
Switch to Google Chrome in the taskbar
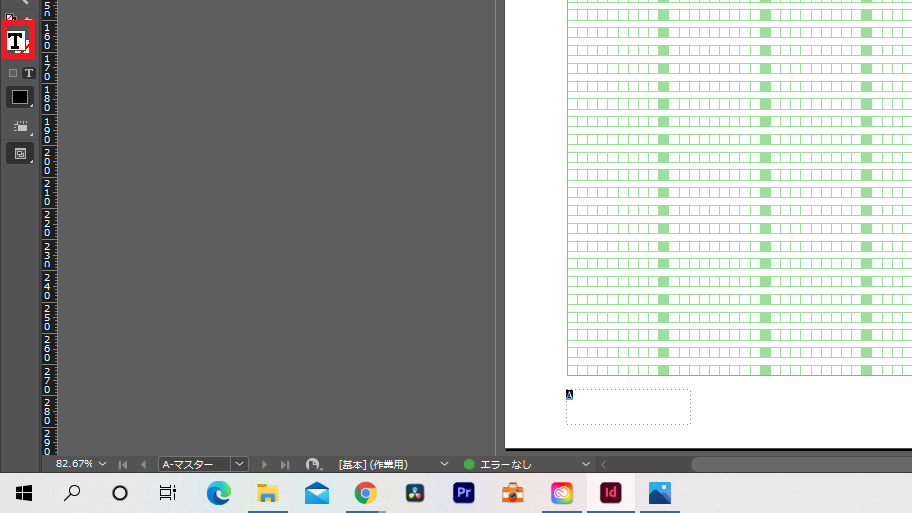point(365,493)
